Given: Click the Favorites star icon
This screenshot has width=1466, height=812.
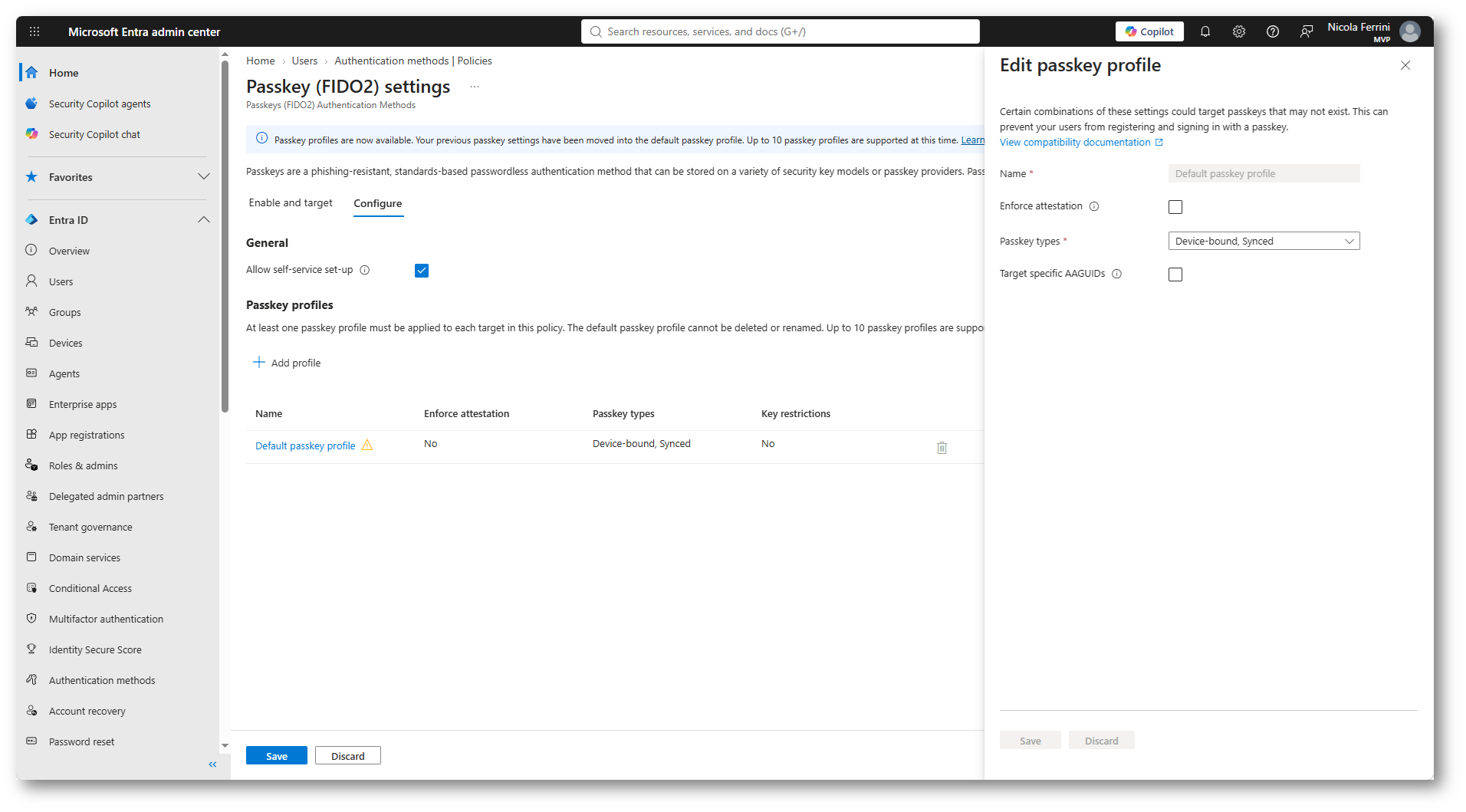Looking at the screenshot, I should click(31, 177).
